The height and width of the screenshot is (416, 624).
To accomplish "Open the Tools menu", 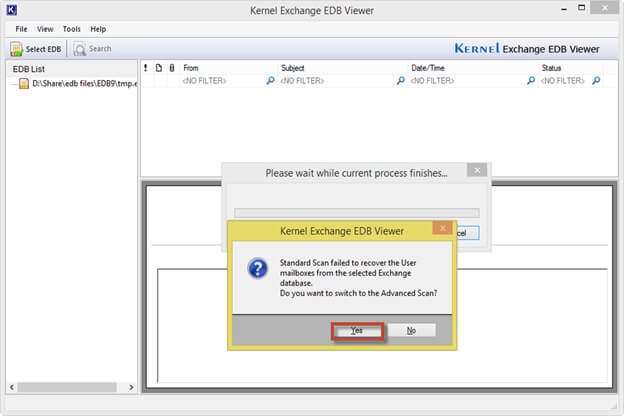I will pos(71,29).
